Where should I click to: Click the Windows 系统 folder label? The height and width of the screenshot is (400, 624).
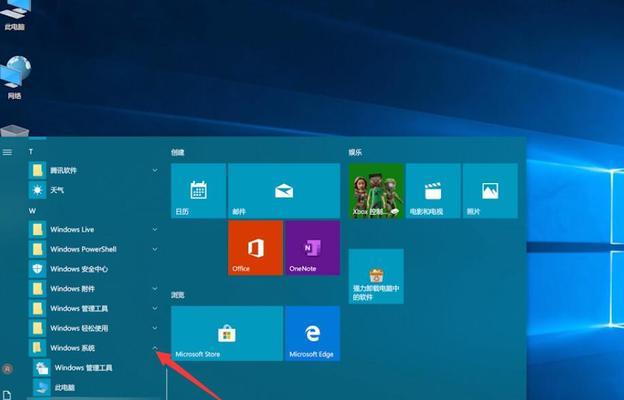pos(72,348)
